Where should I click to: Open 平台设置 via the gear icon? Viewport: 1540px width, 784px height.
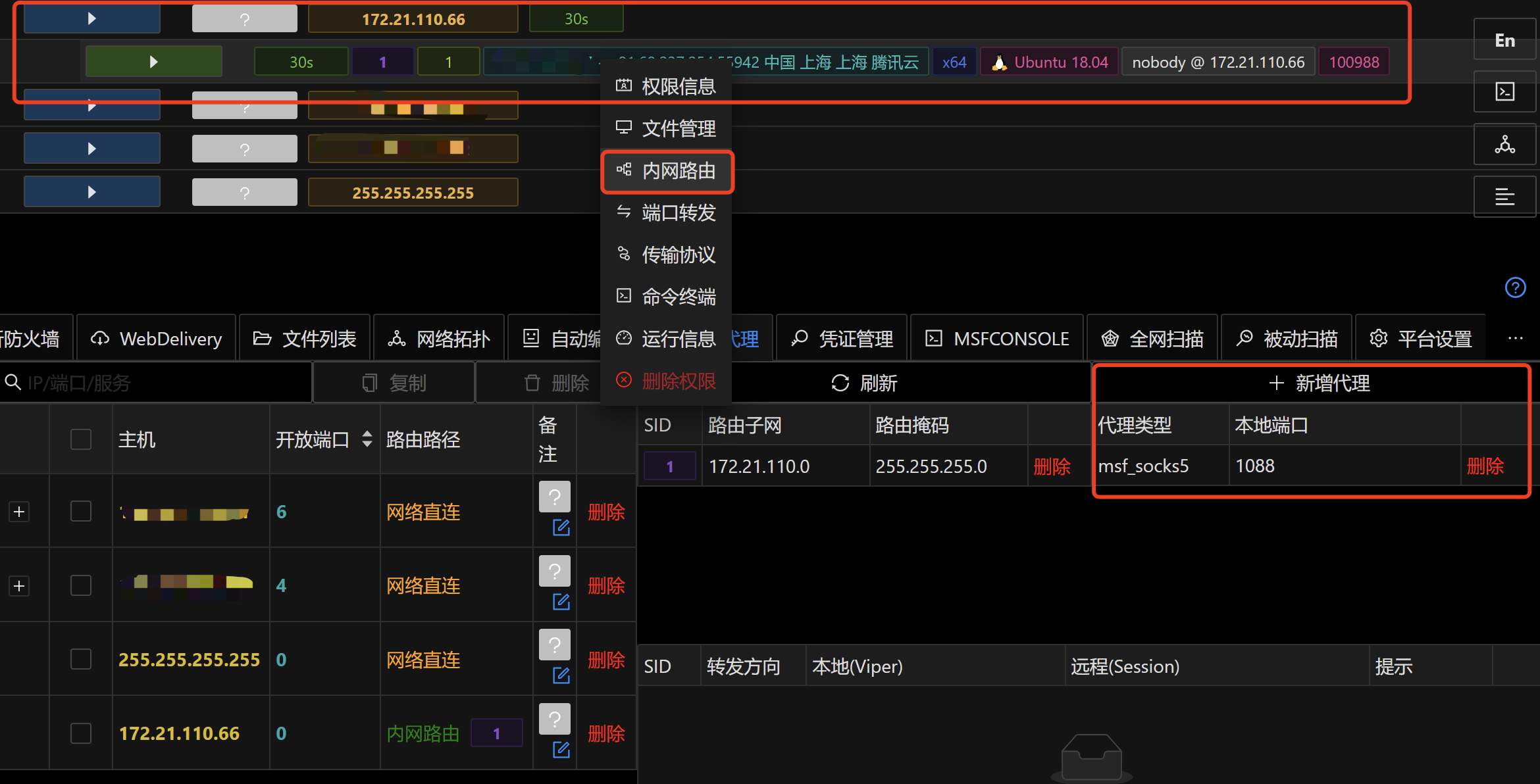coord(1420,337)
